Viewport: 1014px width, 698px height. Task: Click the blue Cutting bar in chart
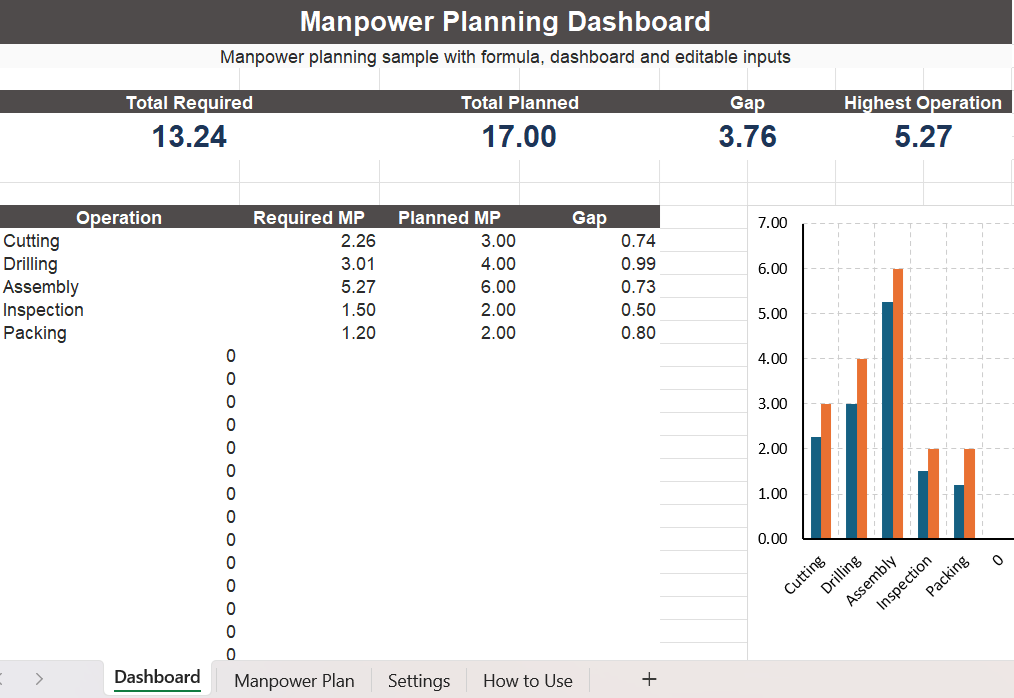click(816, 488)
